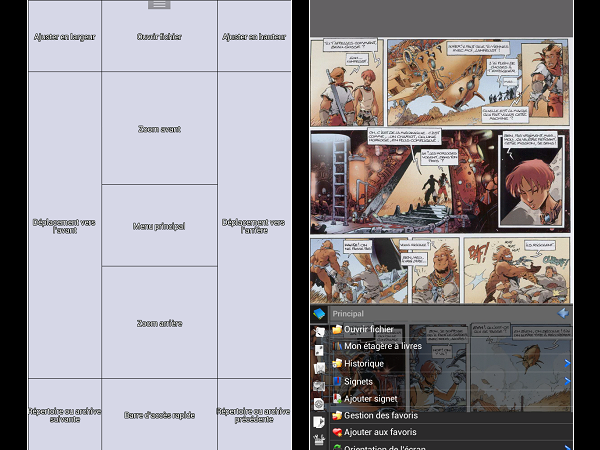Tap the blue book icon beside Principal

click(x=319, y=314)
